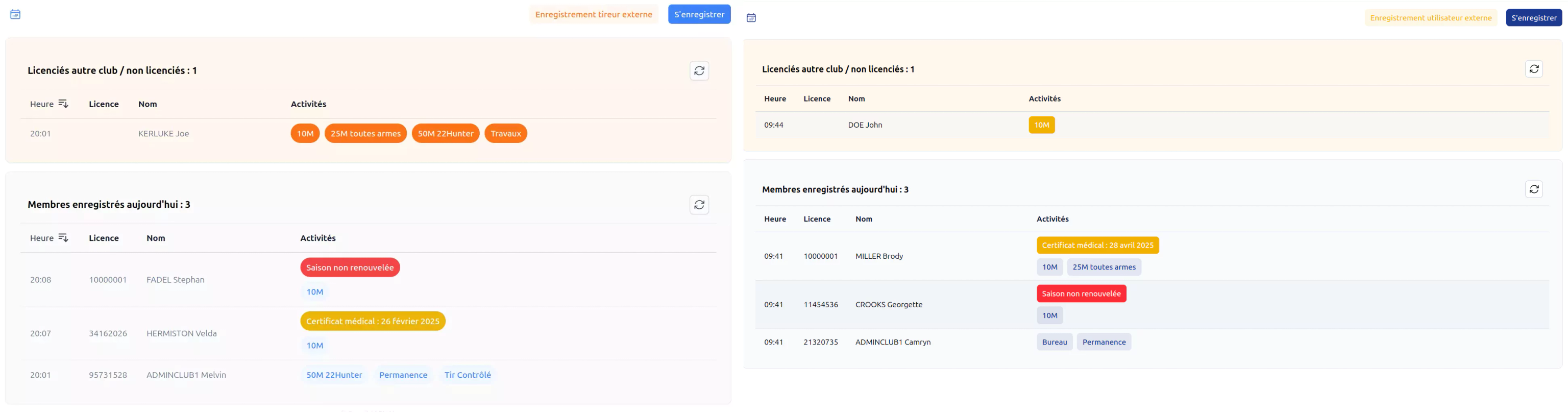Click the light-blue S'enregistrer button on left
Viewport: 1568px width, 415px height.
pos(699,15)
